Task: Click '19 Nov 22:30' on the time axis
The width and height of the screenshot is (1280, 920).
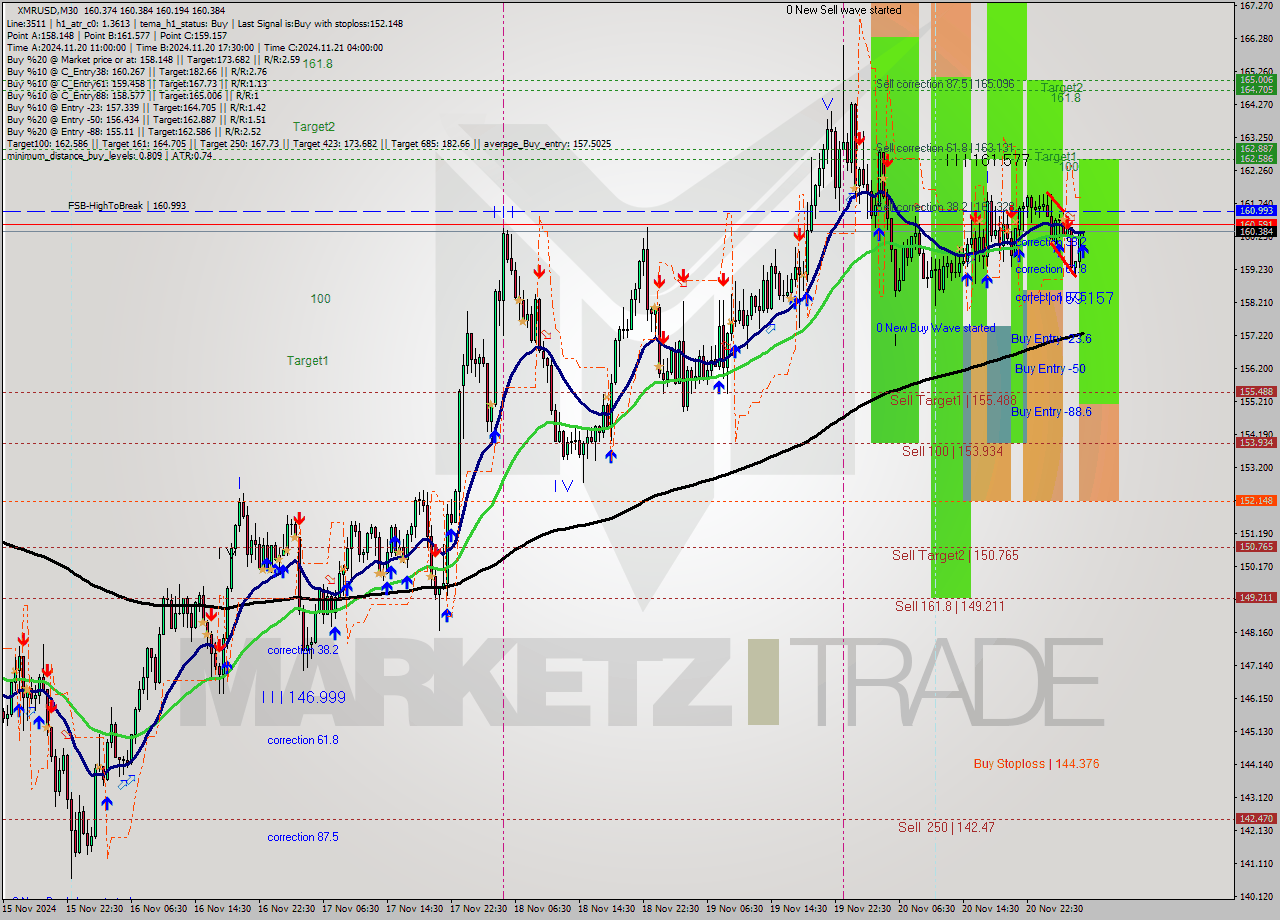Action: click(x=862, y=909)
